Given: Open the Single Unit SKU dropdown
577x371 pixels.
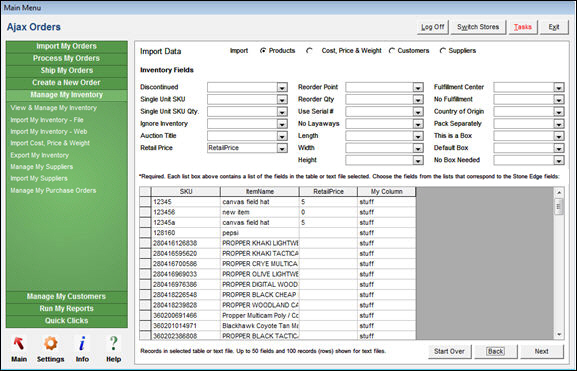Looking at the screenshot, I should pos(282,99).
